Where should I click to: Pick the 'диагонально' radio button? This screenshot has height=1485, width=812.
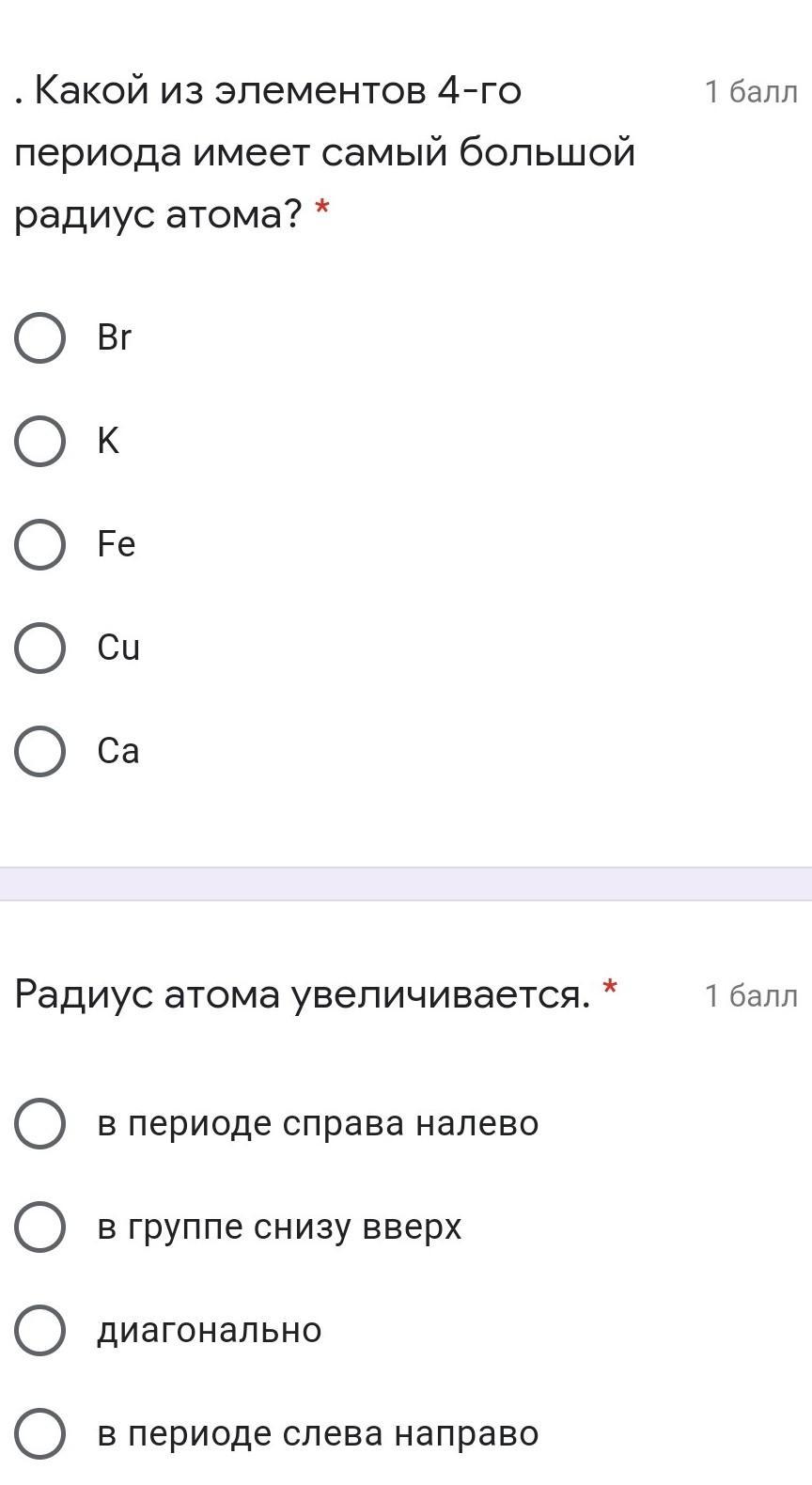coord(40,1331)
